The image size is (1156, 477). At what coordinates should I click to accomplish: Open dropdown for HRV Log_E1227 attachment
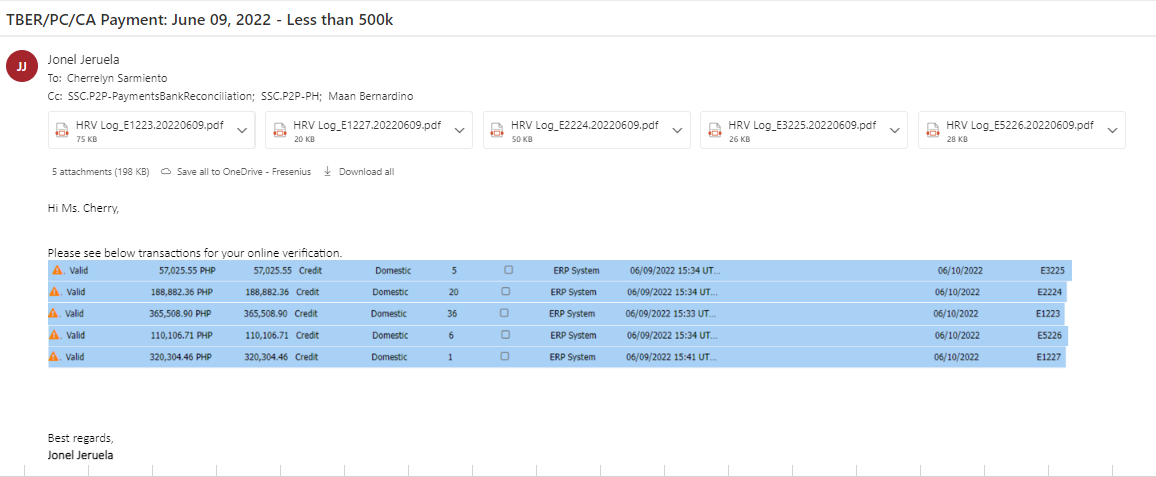(459, 130)
